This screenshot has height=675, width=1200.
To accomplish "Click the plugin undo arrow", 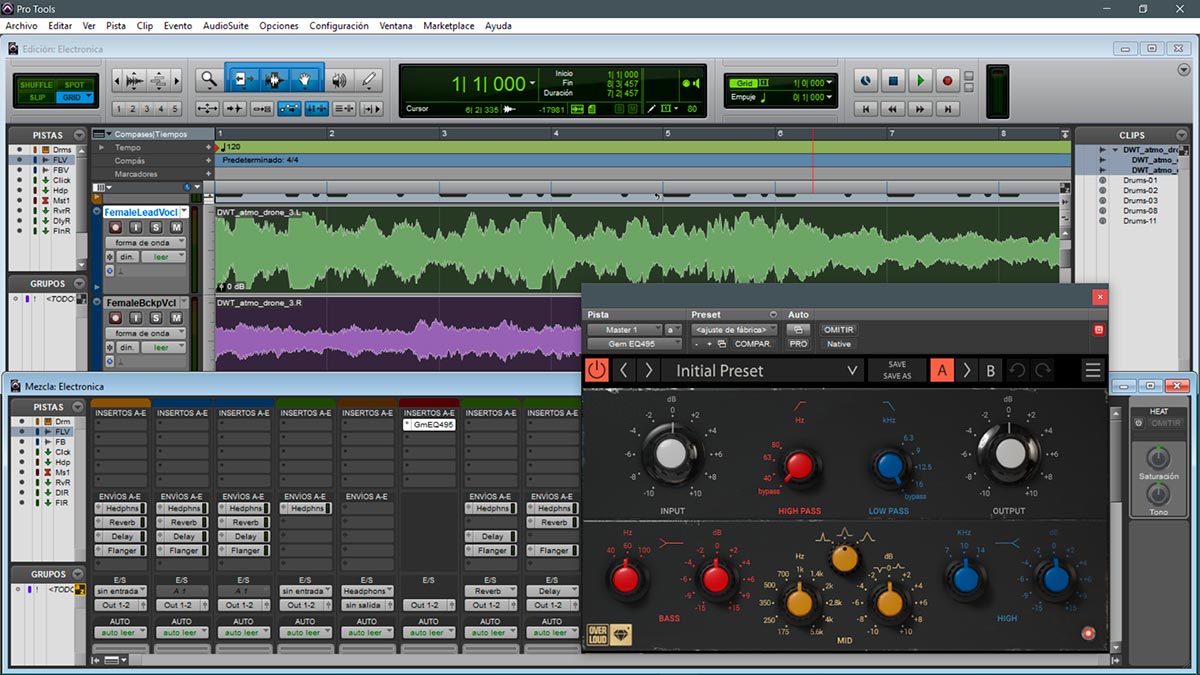I will (x=1017, y=370).
